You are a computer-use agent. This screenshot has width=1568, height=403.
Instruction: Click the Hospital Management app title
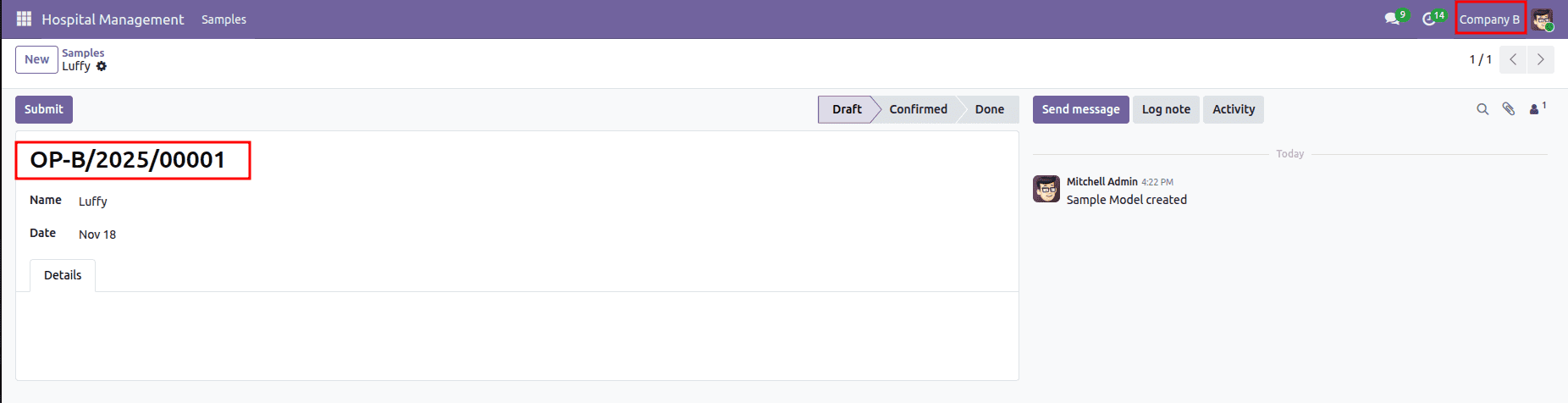coord(113,19)
